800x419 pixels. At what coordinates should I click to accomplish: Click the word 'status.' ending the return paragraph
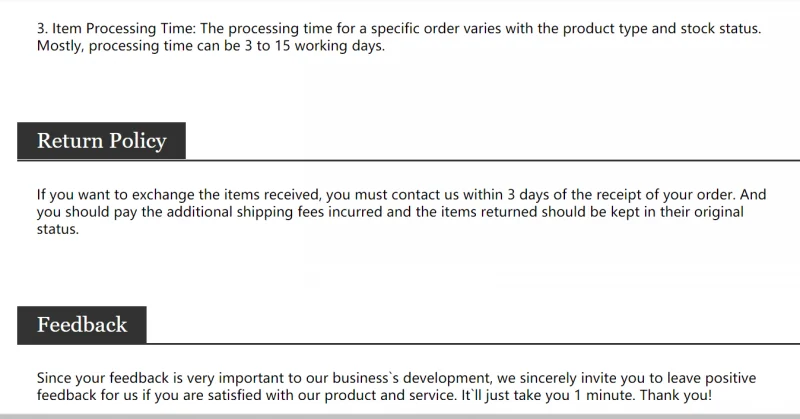pos(58,229)
